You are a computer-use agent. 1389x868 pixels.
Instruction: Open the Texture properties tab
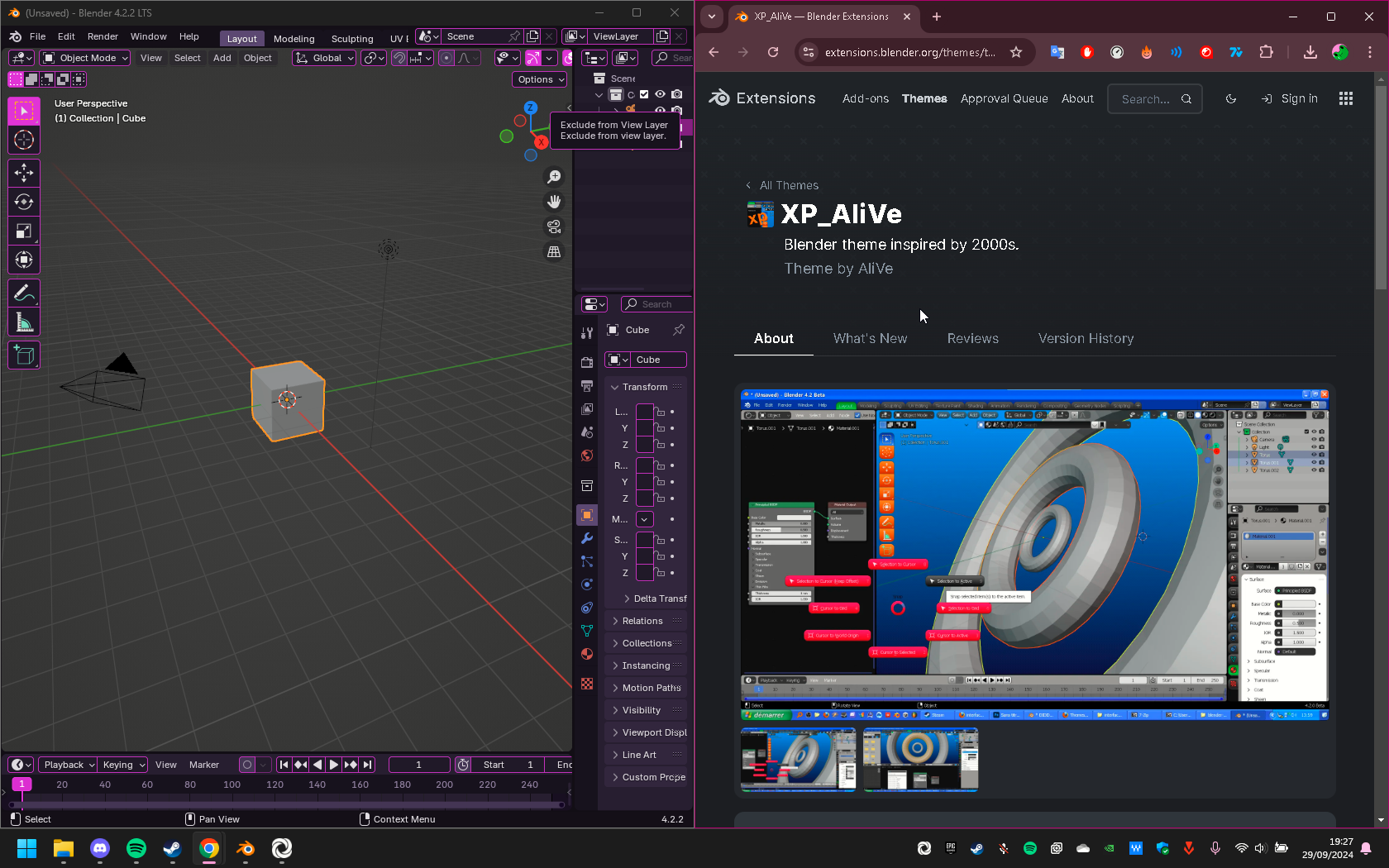coord(587,684)
